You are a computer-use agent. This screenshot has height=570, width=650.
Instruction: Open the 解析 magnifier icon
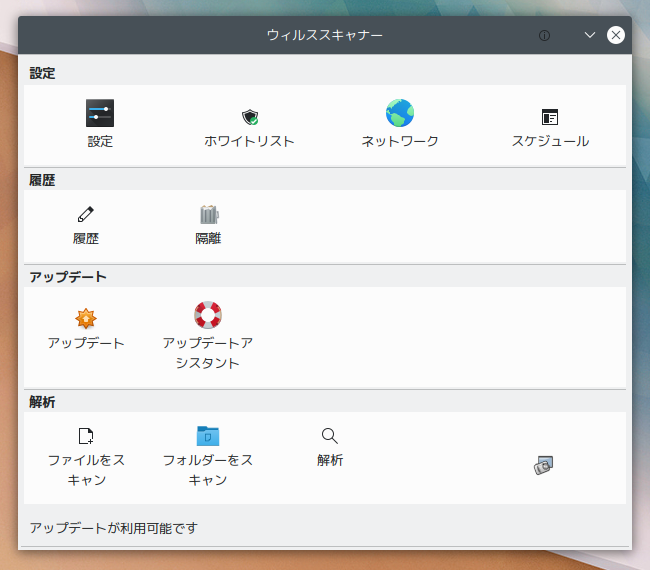point(330,436)
